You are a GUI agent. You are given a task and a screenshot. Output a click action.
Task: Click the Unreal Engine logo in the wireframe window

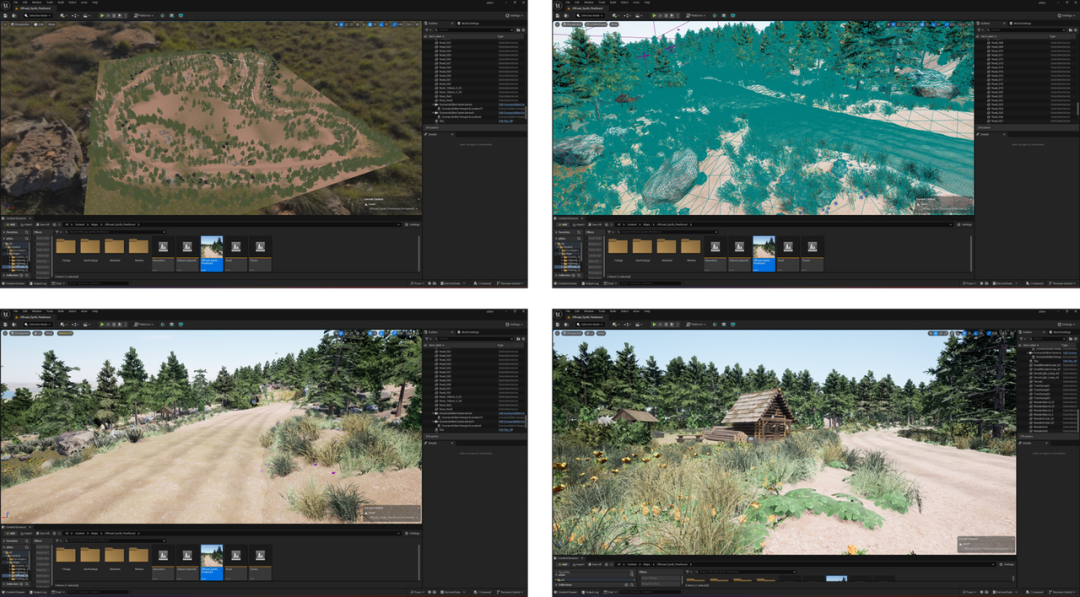coord(558,6)
